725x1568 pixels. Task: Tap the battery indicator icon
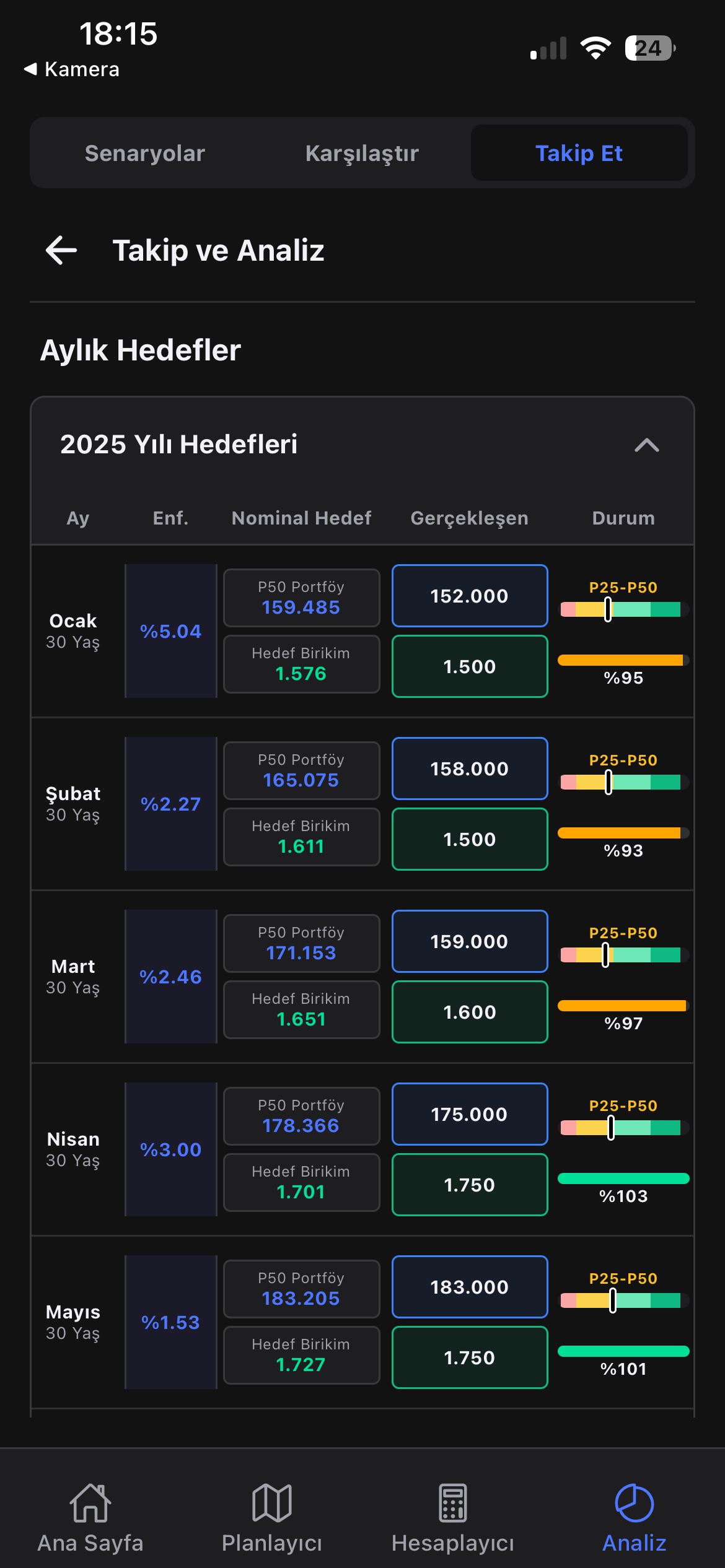point(649,48)
